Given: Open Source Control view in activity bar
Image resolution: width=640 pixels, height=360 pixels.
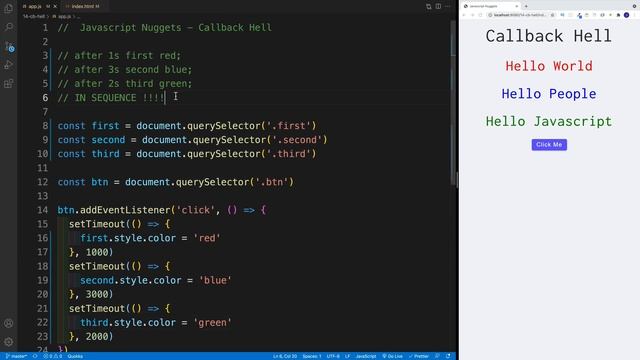Looking at the screenshot, I should tap(9, 46).
